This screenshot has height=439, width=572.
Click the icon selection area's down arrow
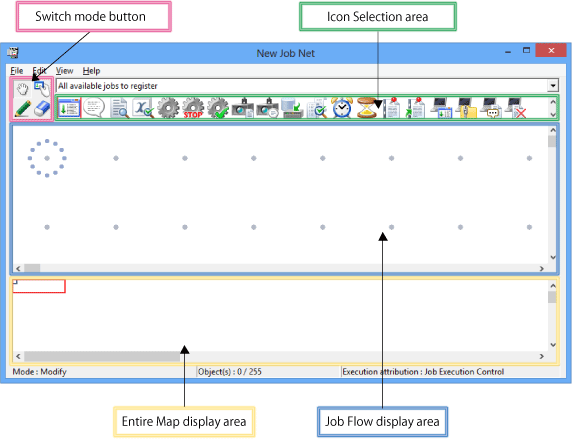point(553,114)
